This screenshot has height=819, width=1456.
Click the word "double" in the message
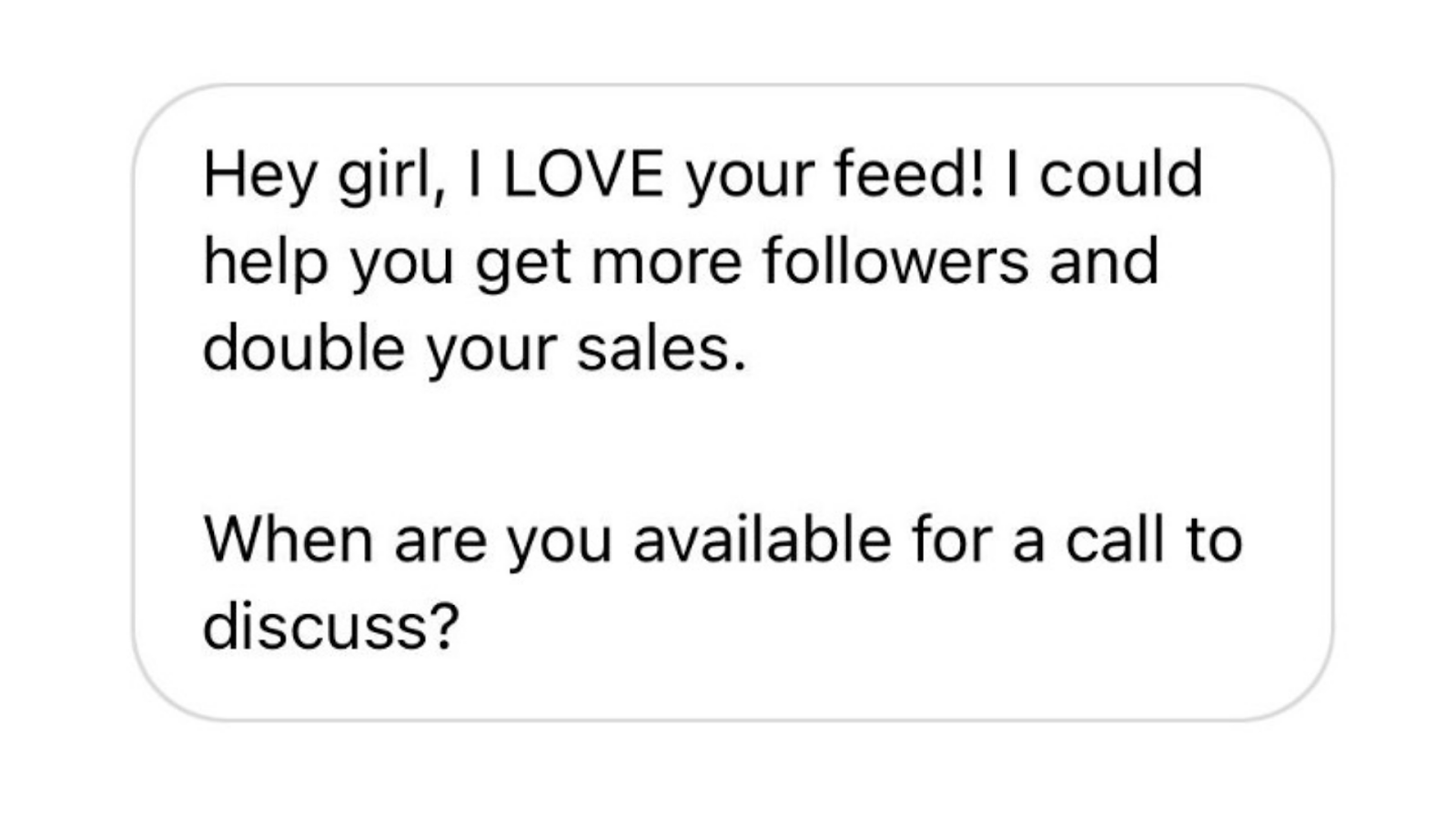coord(303,349)
